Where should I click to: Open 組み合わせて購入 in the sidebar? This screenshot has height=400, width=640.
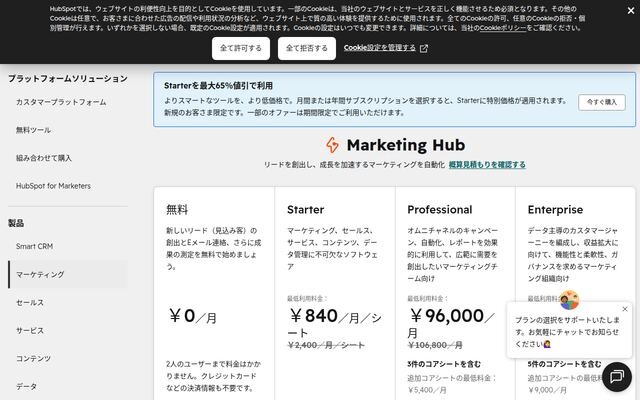coord(44,158)
